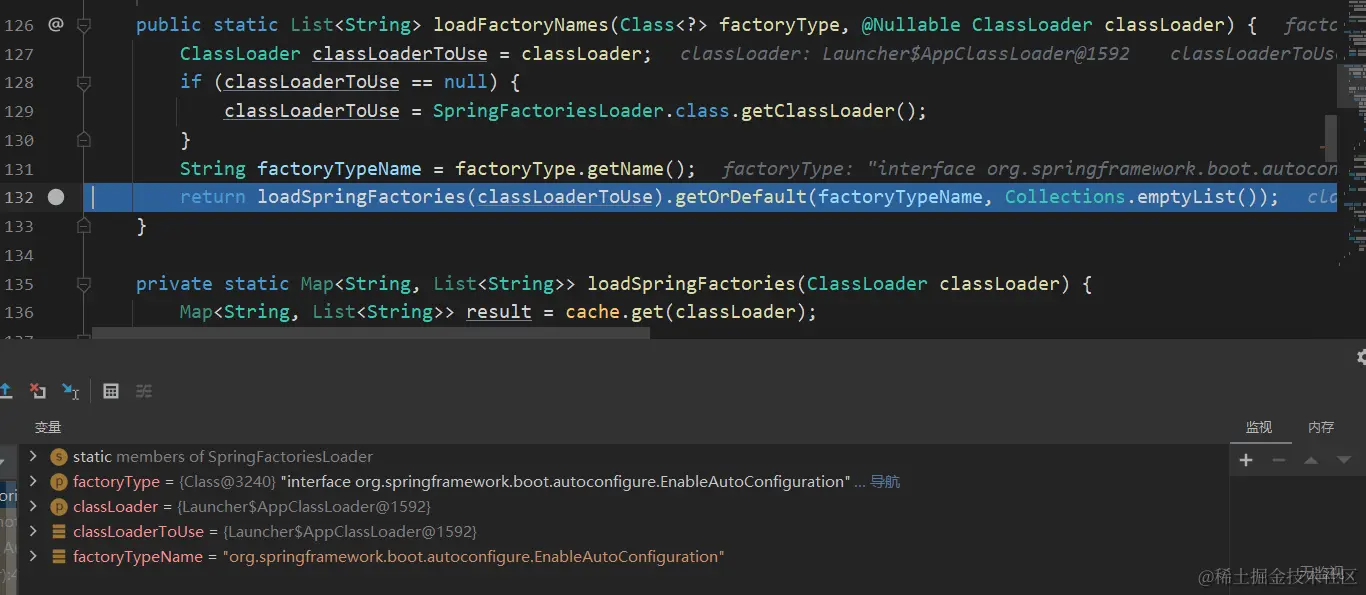Click the Drop Frame icon with red X
Screen dimensions: 1366x595
click(37, 391)
